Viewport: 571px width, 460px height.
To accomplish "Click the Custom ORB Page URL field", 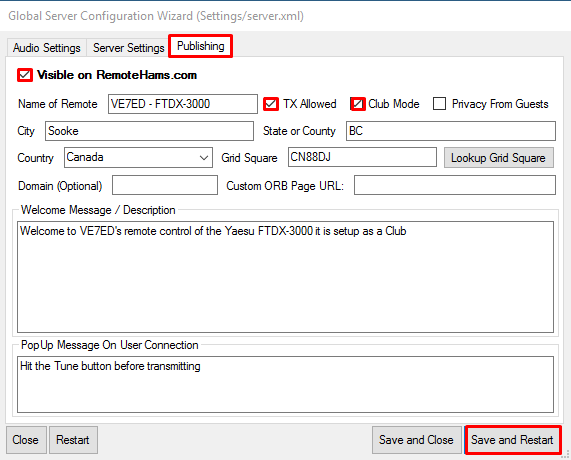I will (455, 185).
